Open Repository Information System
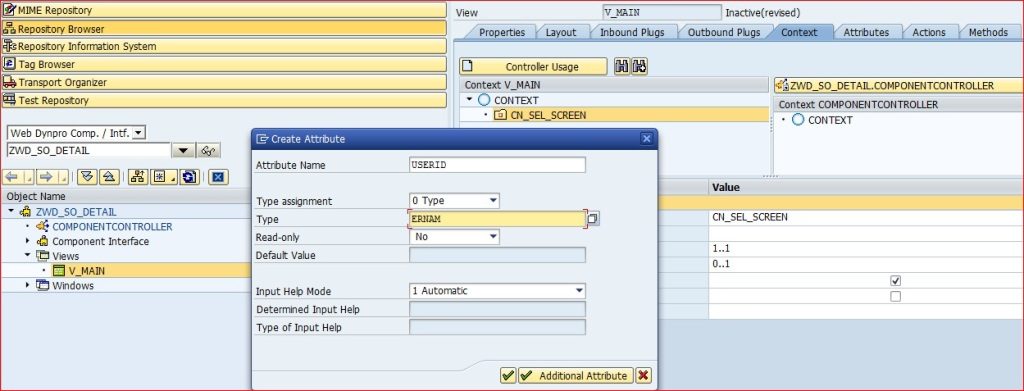This screenshot has height=391, width=1024. tap(224, 46)
